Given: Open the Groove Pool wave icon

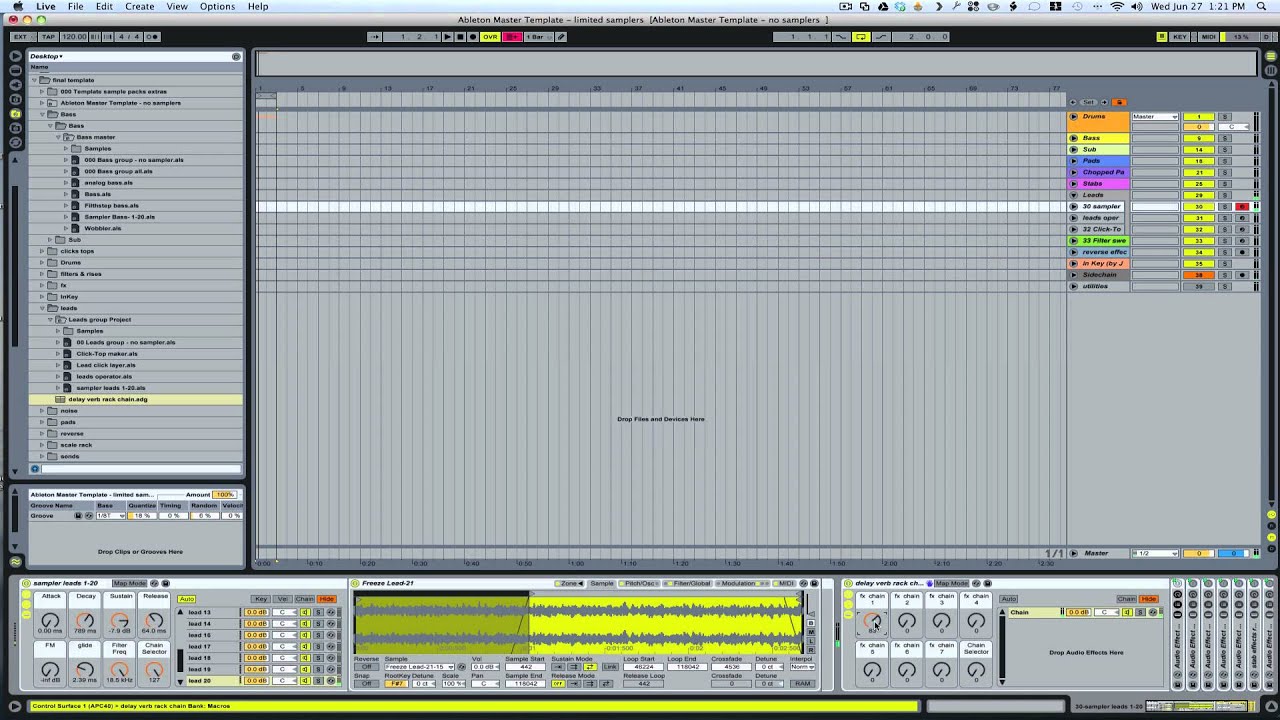Looking at the screenshot, I should click(15, 561).
